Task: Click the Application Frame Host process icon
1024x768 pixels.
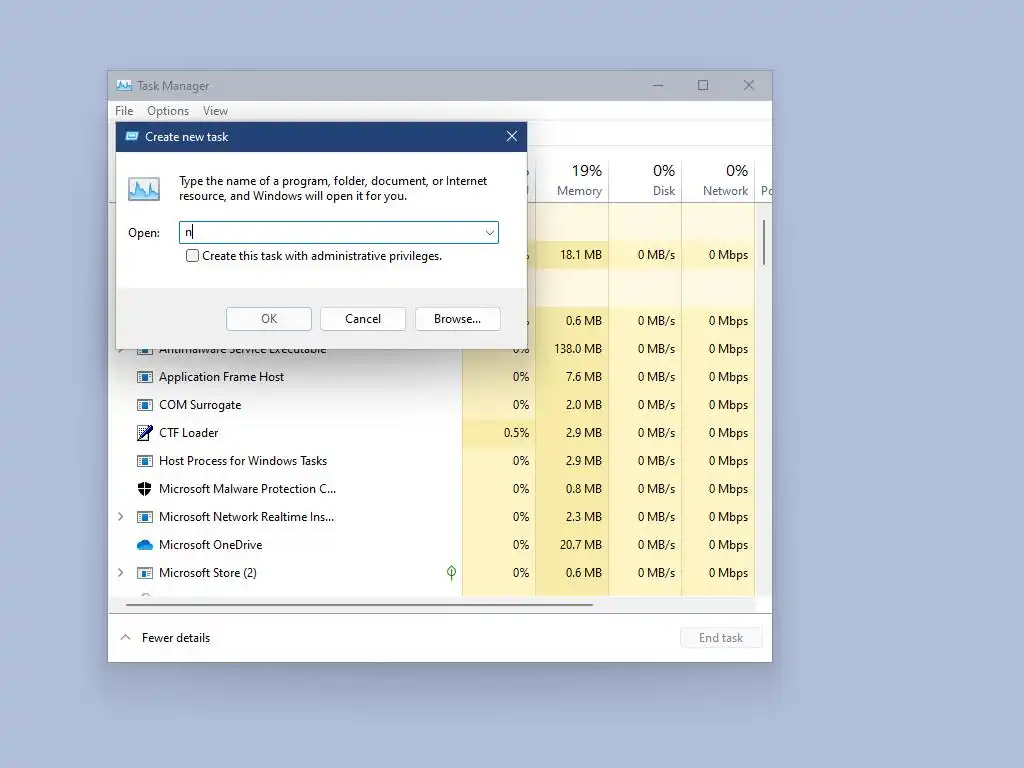Action: 144,377
